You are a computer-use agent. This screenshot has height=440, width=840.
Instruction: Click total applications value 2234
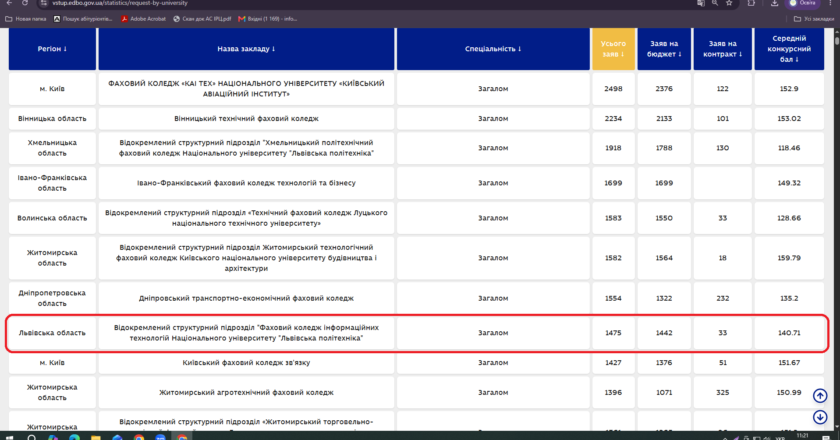(x=613, y=118)
